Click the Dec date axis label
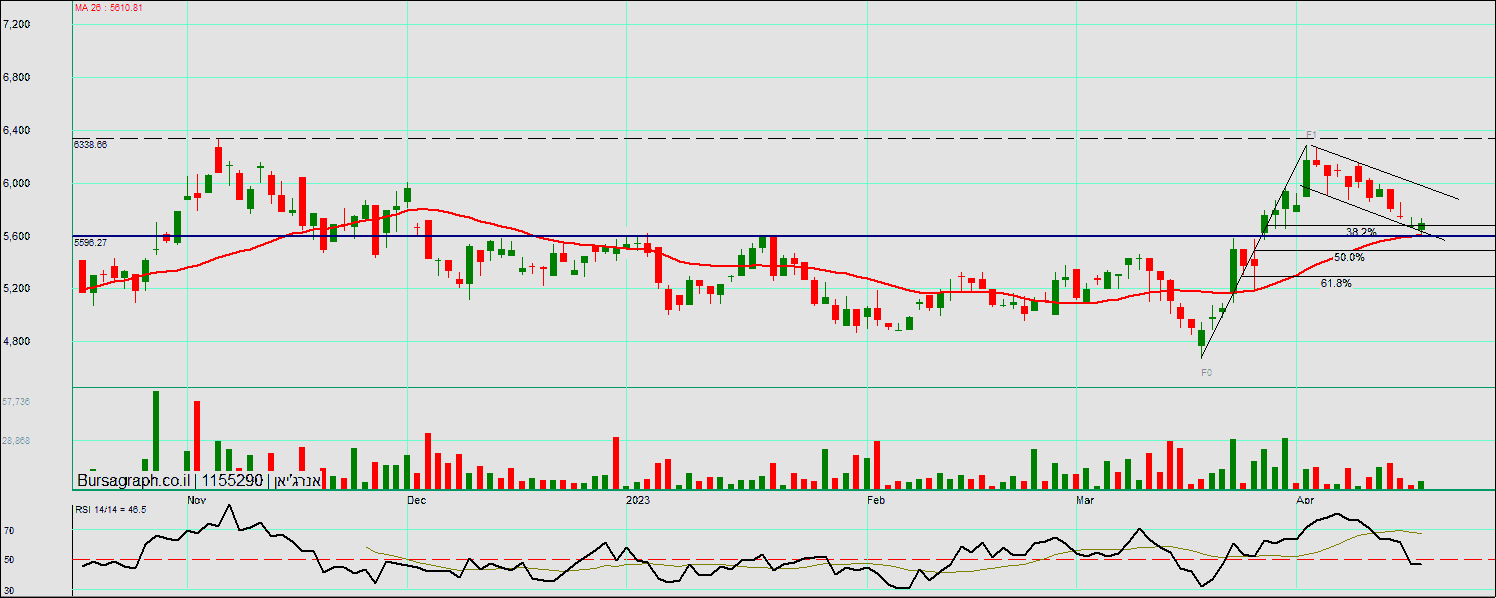The image size is (1496, 598). pos(417,498)
